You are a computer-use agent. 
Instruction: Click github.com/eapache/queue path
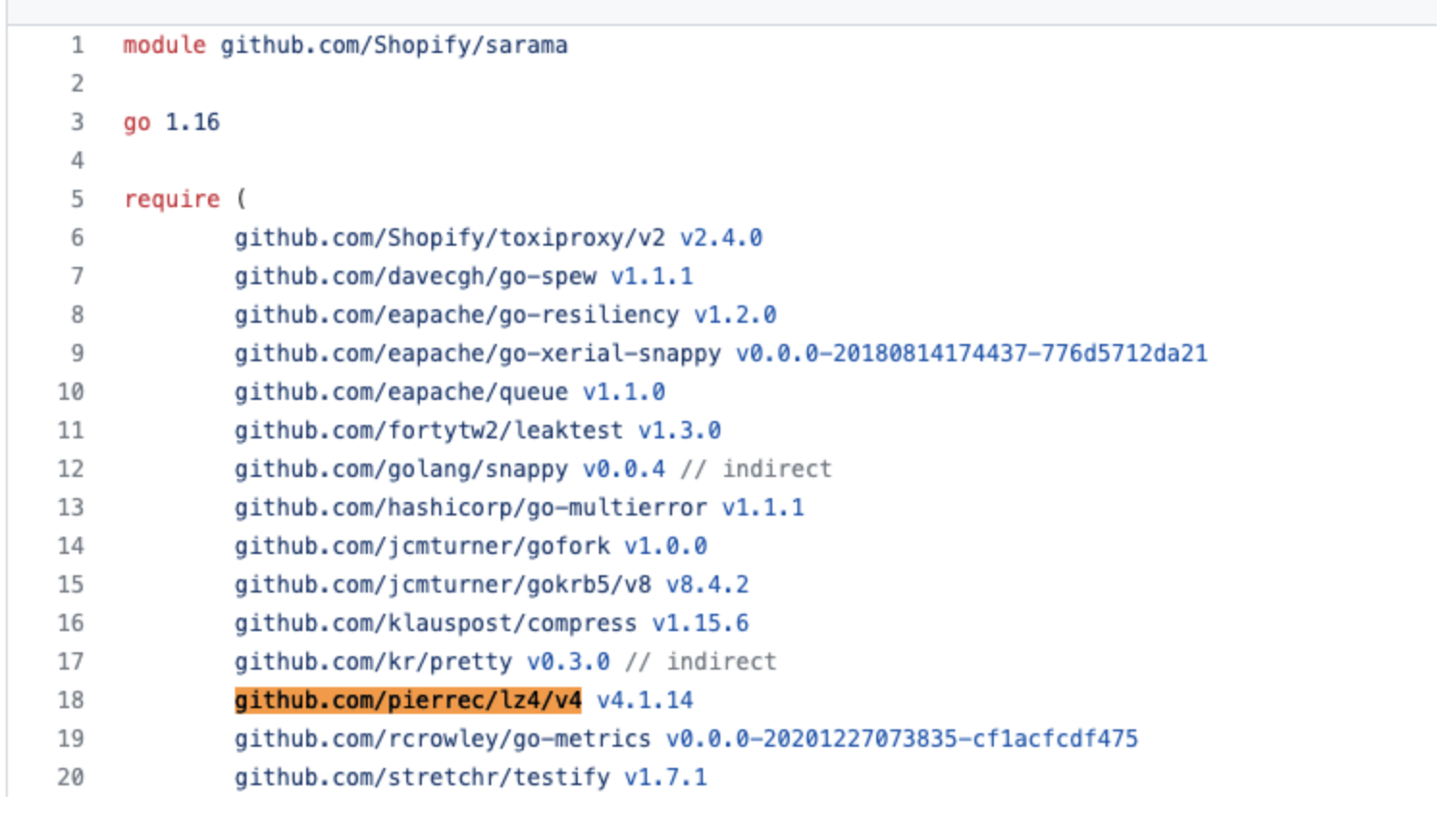[x=401, y=392]
